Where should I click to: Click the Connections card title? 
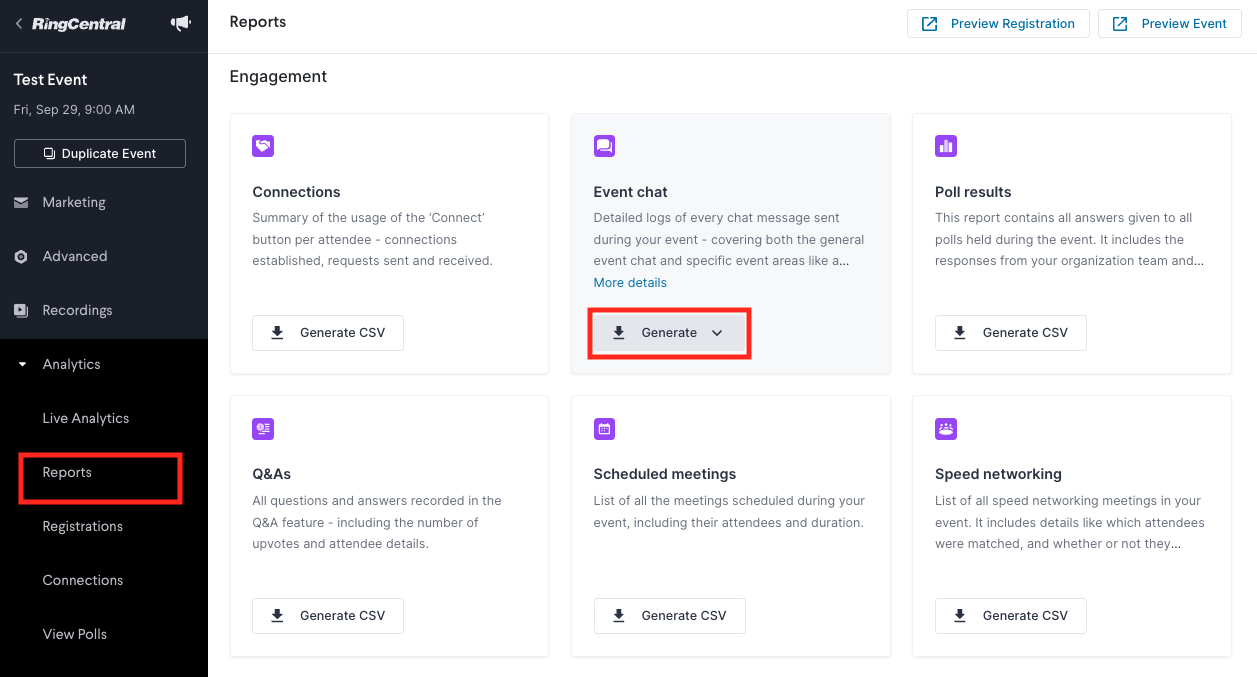[x=296, y=192]
